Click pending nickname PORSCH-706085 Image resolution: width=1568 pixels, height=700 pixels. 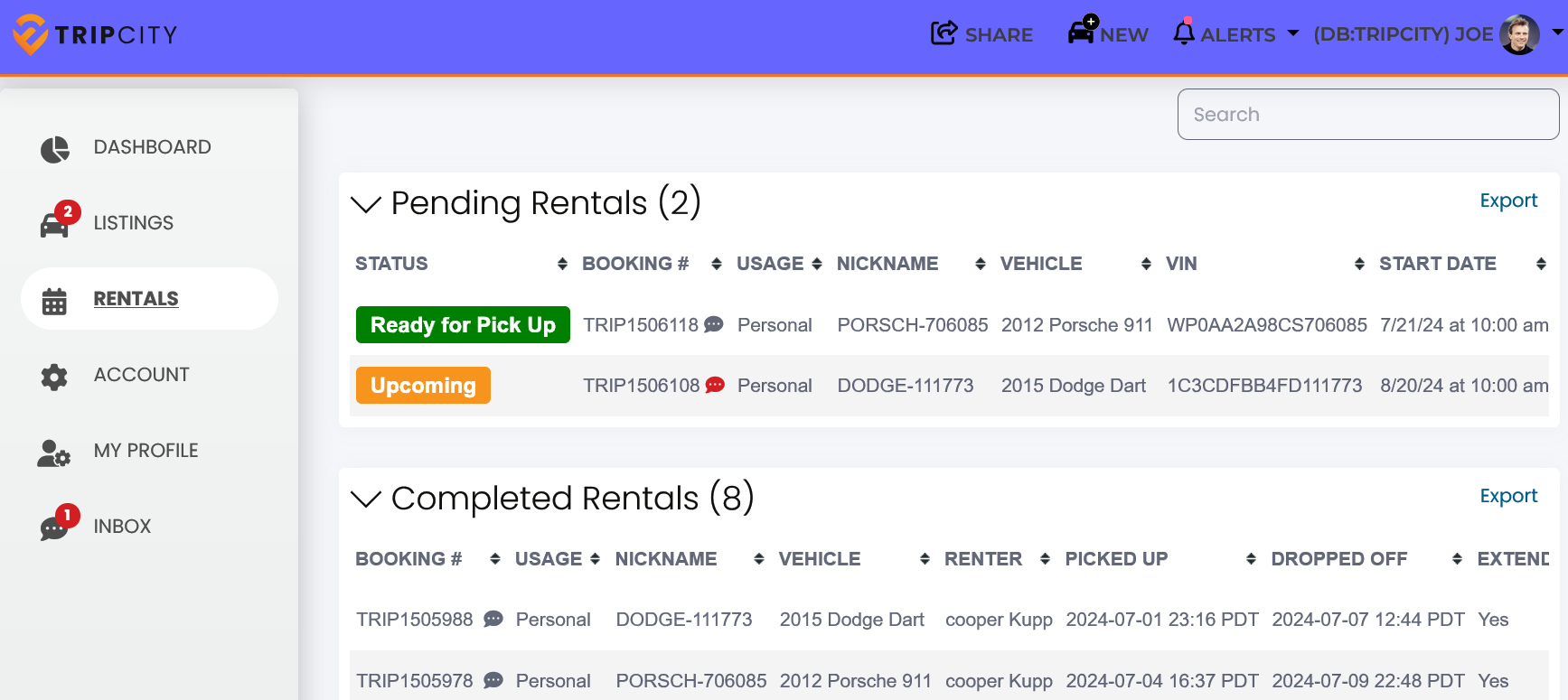pyautogui.click(x=913, y=325)
